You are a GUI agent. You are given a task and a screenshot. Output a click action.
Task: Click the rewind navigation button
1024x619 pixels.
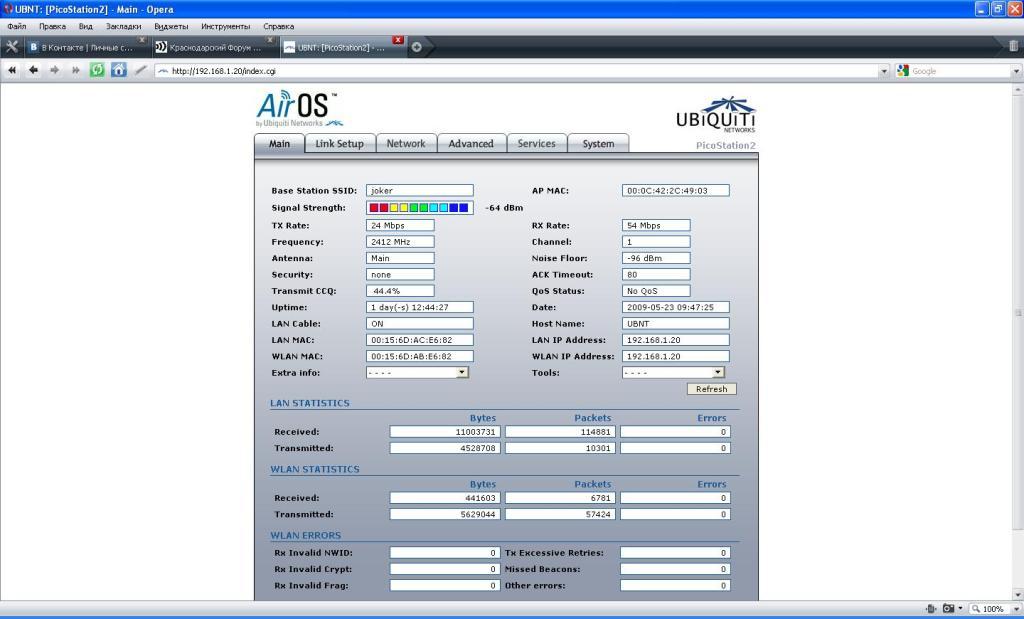click(12, 70)
